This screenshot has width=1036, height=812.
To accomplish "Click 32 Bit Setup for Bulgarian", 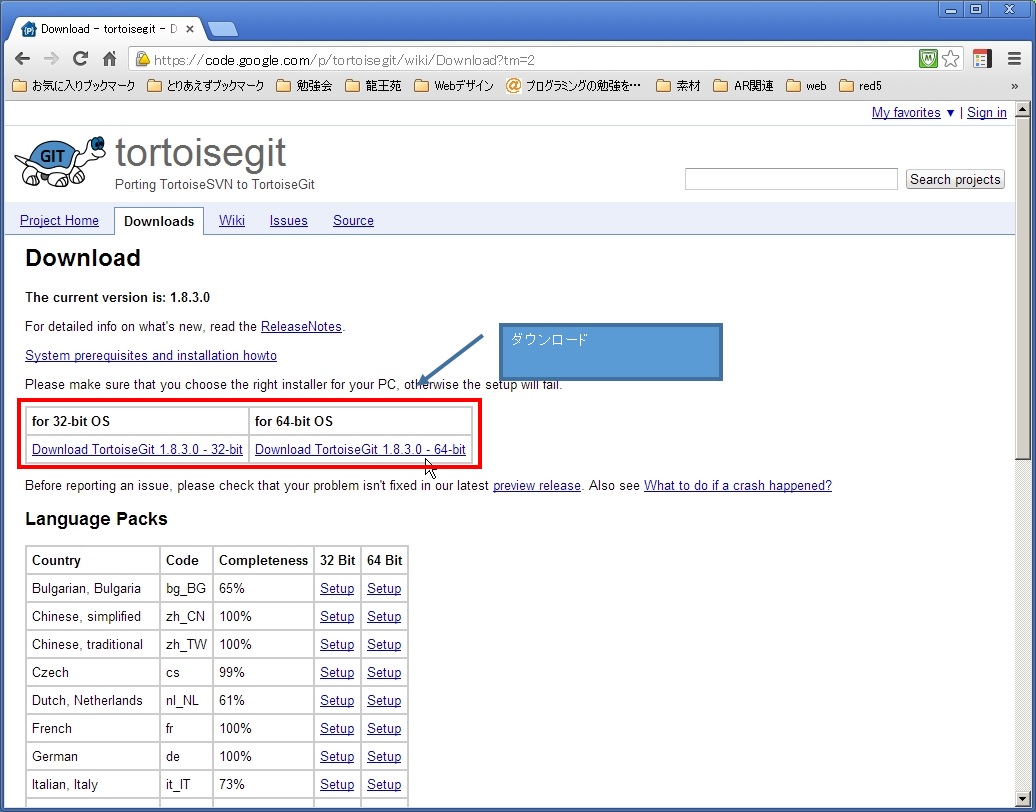I will point(337,588).
